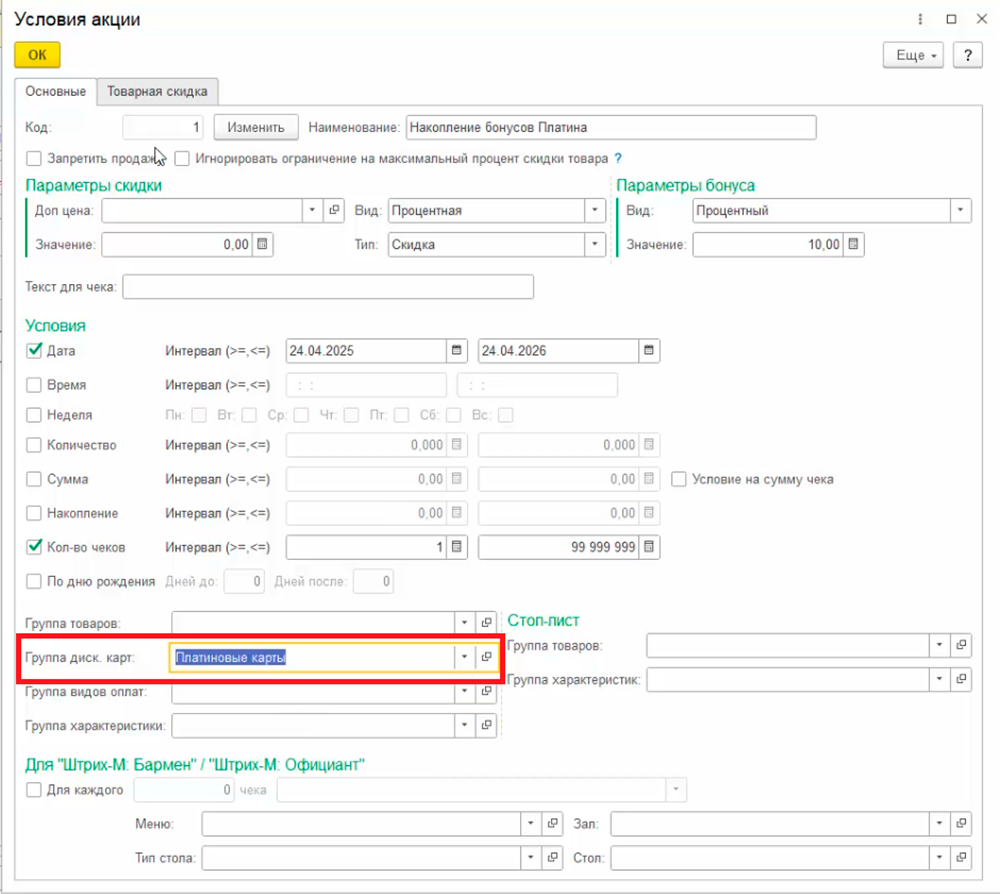Open calculator for bonus value 10,00
Viewport: 1000px width, 894px height.
(853, 245)
